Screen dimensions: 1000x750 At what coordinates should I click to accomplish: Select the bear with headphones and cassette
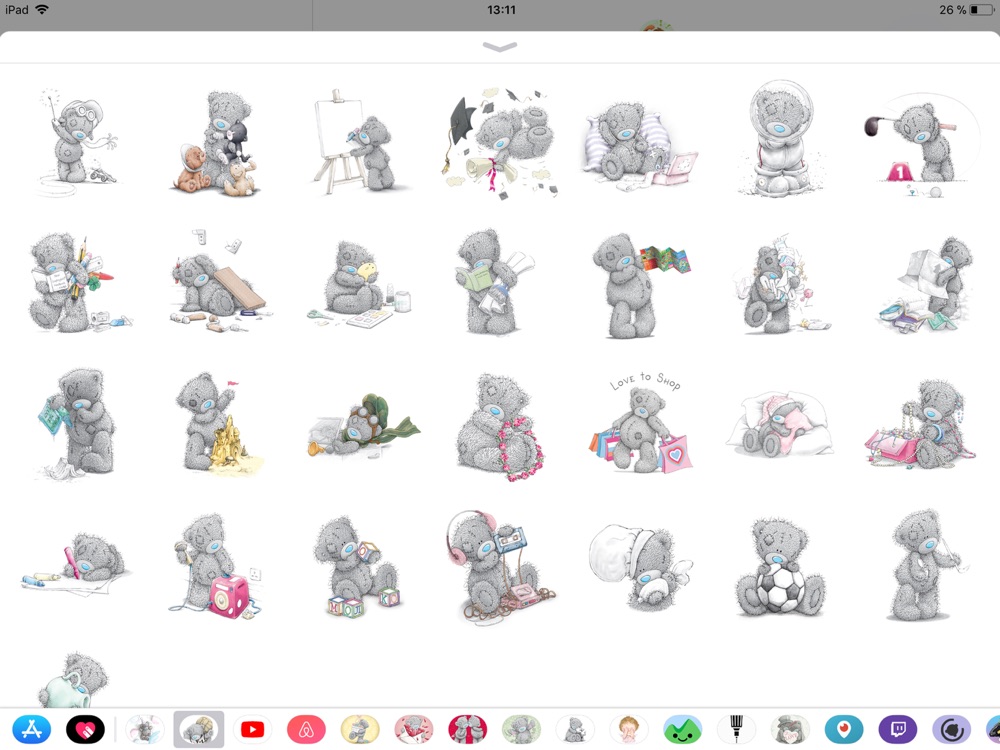pyautogui.click(x=500, y=566)
